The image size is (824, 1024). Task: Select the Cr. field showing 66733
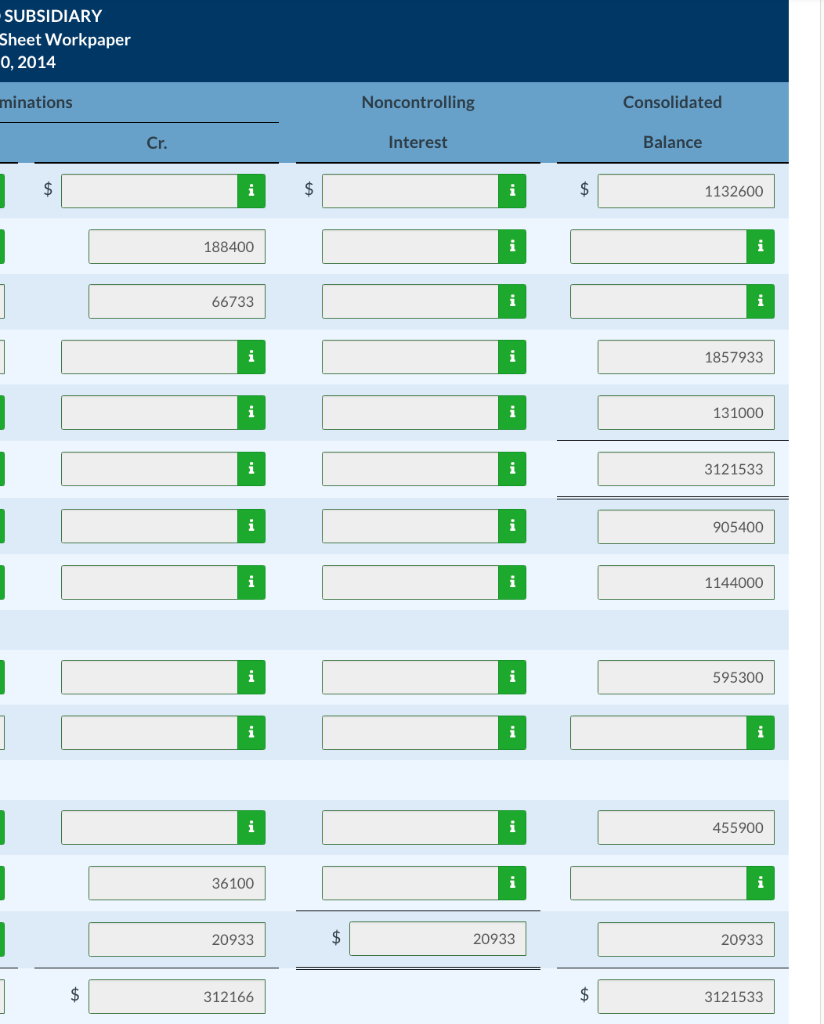click(x=177, y=301)
